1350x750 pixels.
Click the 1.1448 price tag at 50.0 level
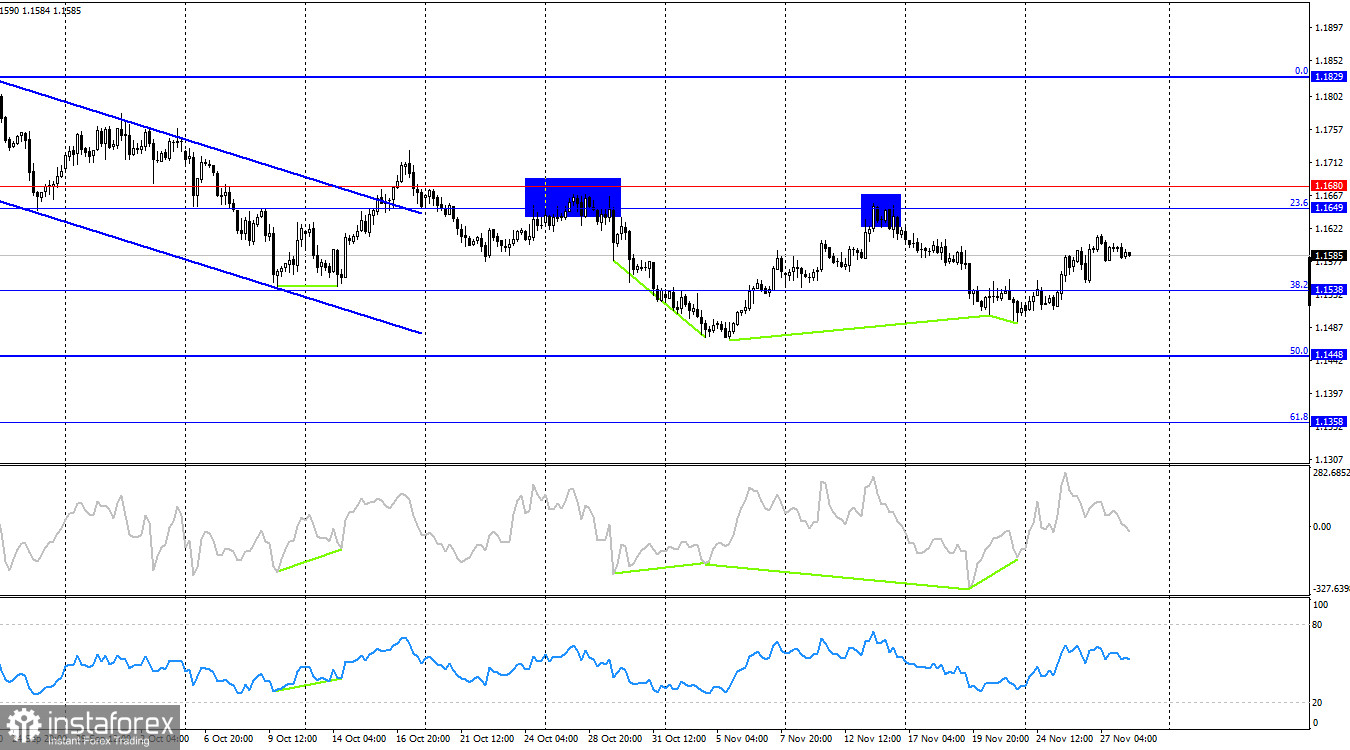pyautogui.click(x=1329, y=352)
